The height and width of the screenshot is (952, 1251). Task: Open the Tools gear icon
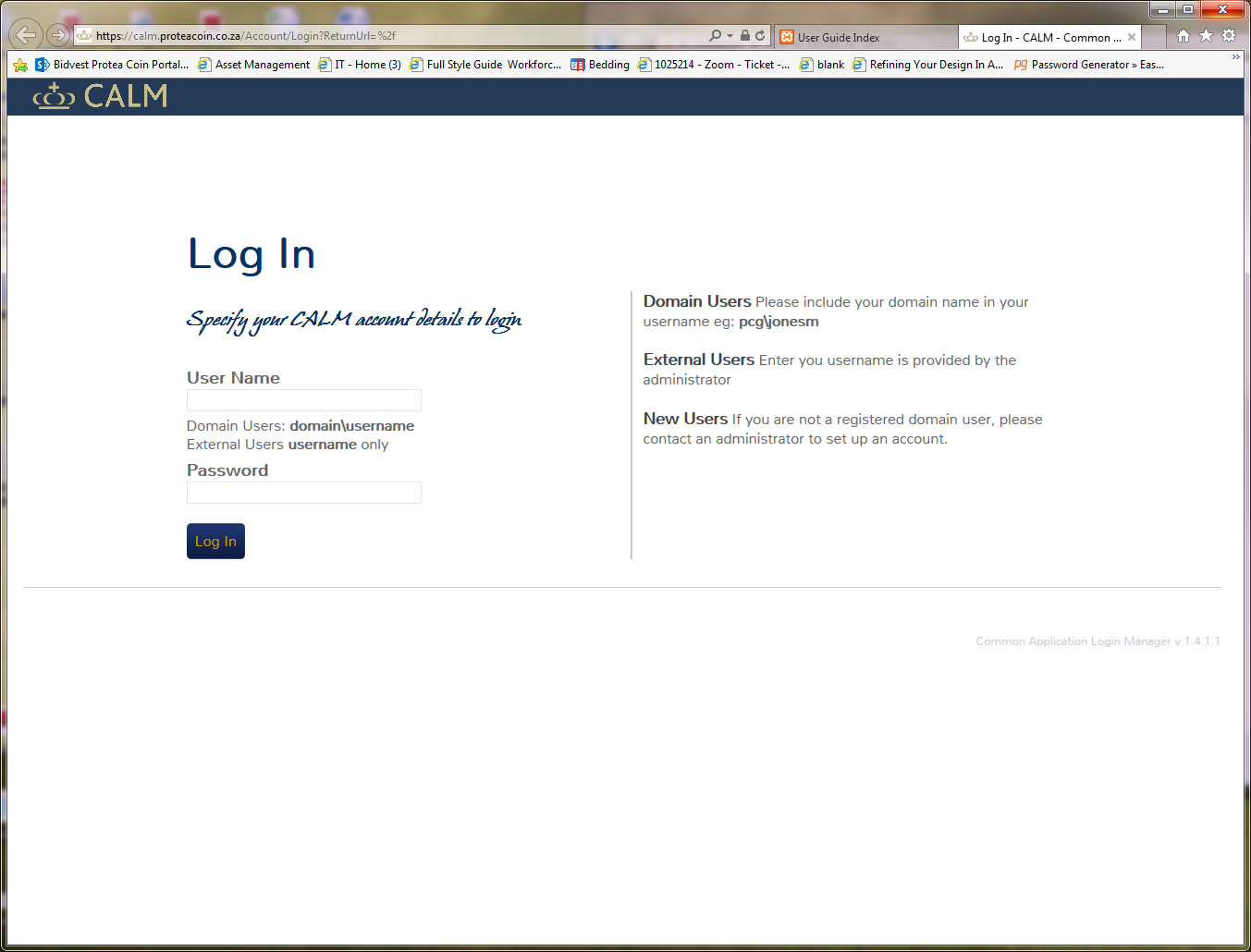(x=1229, y=36)
